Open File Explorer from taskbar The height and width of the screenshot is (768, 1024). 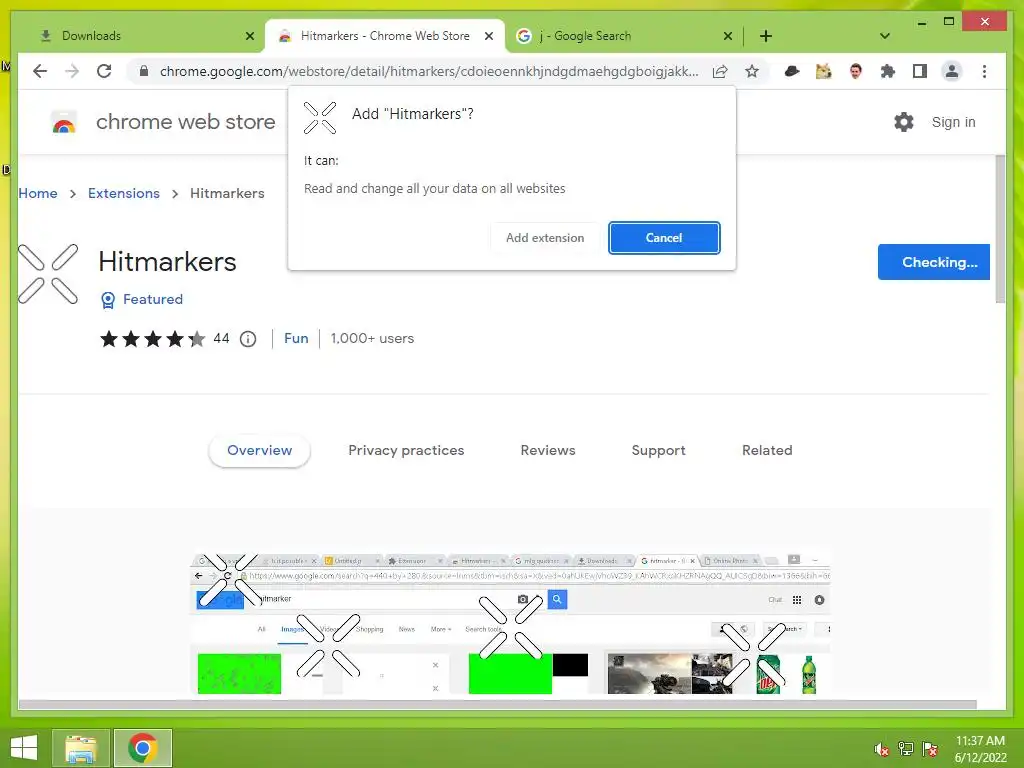(80, 748)
